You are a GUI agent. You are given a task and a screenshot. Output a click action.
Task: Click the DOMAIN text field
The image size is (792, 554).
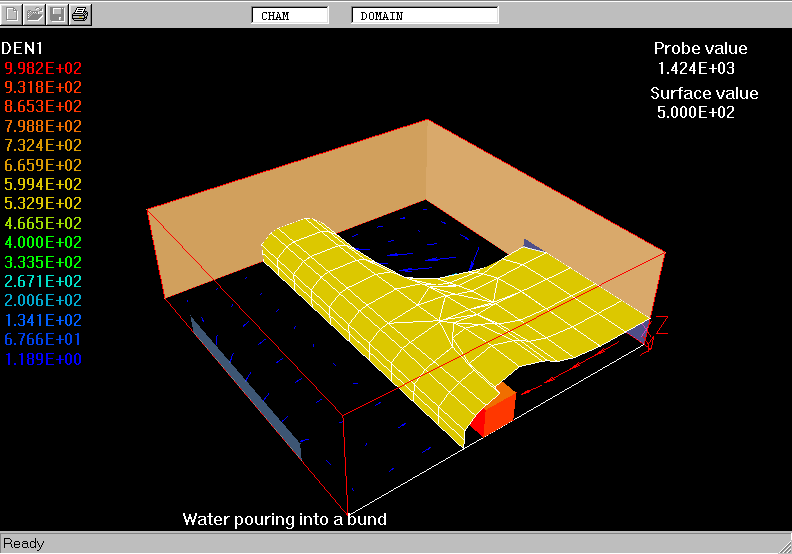[424, 15]
